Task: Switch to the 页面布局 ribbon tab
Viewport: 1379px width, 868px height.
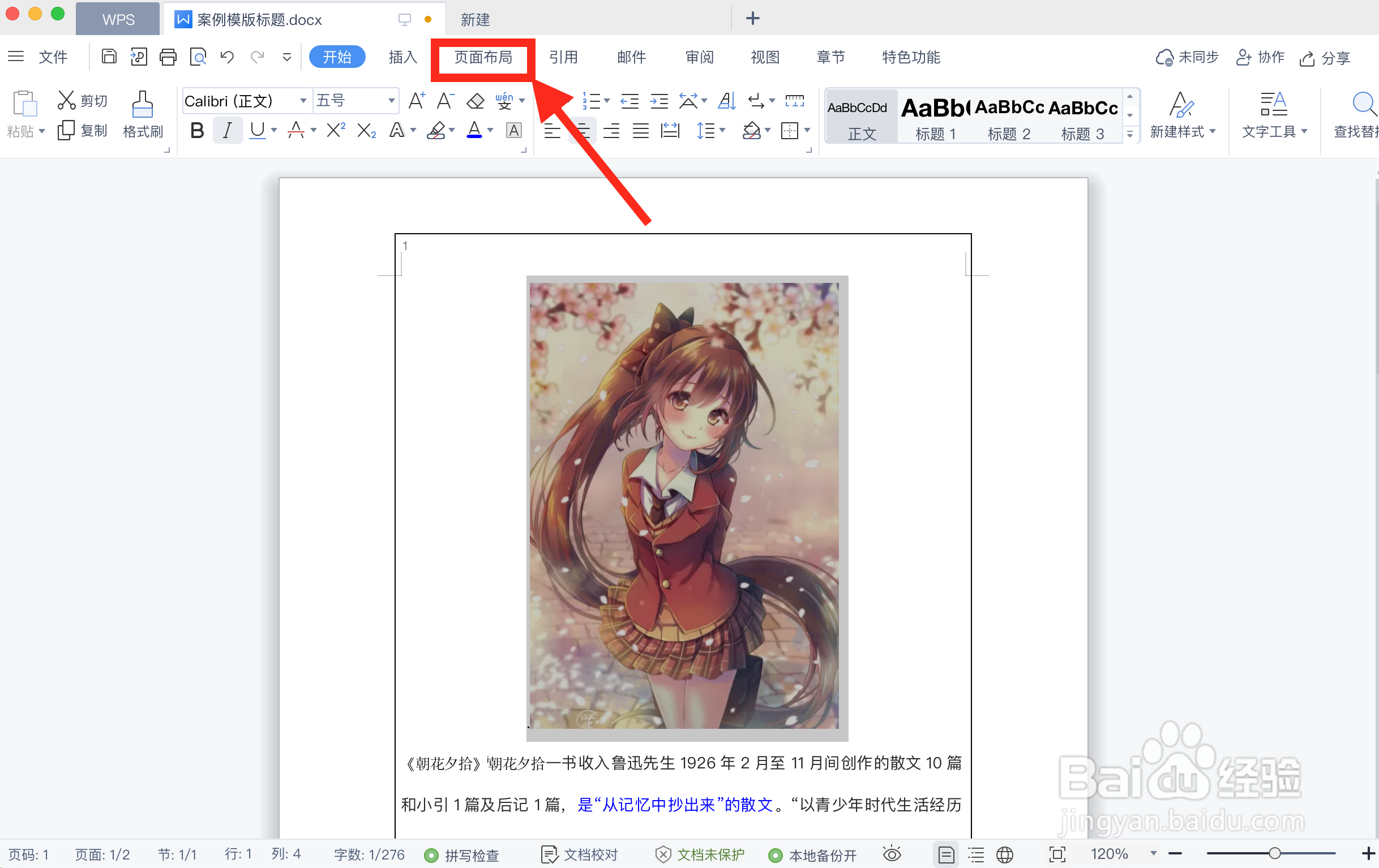Action: [483, 57]
